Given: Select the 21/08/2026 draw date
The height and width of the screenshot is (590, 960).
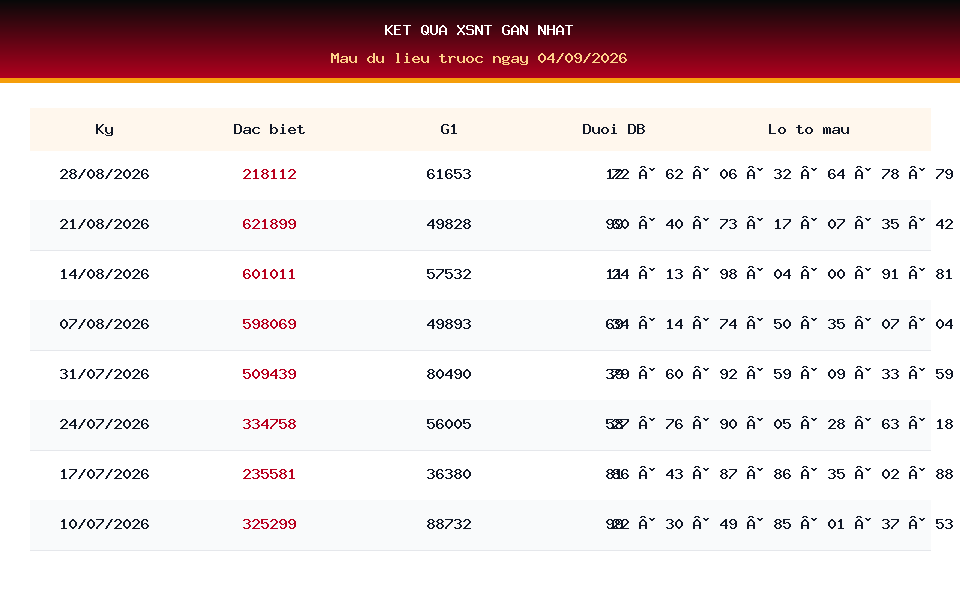Looking at the screenshot, I should 104,225.
